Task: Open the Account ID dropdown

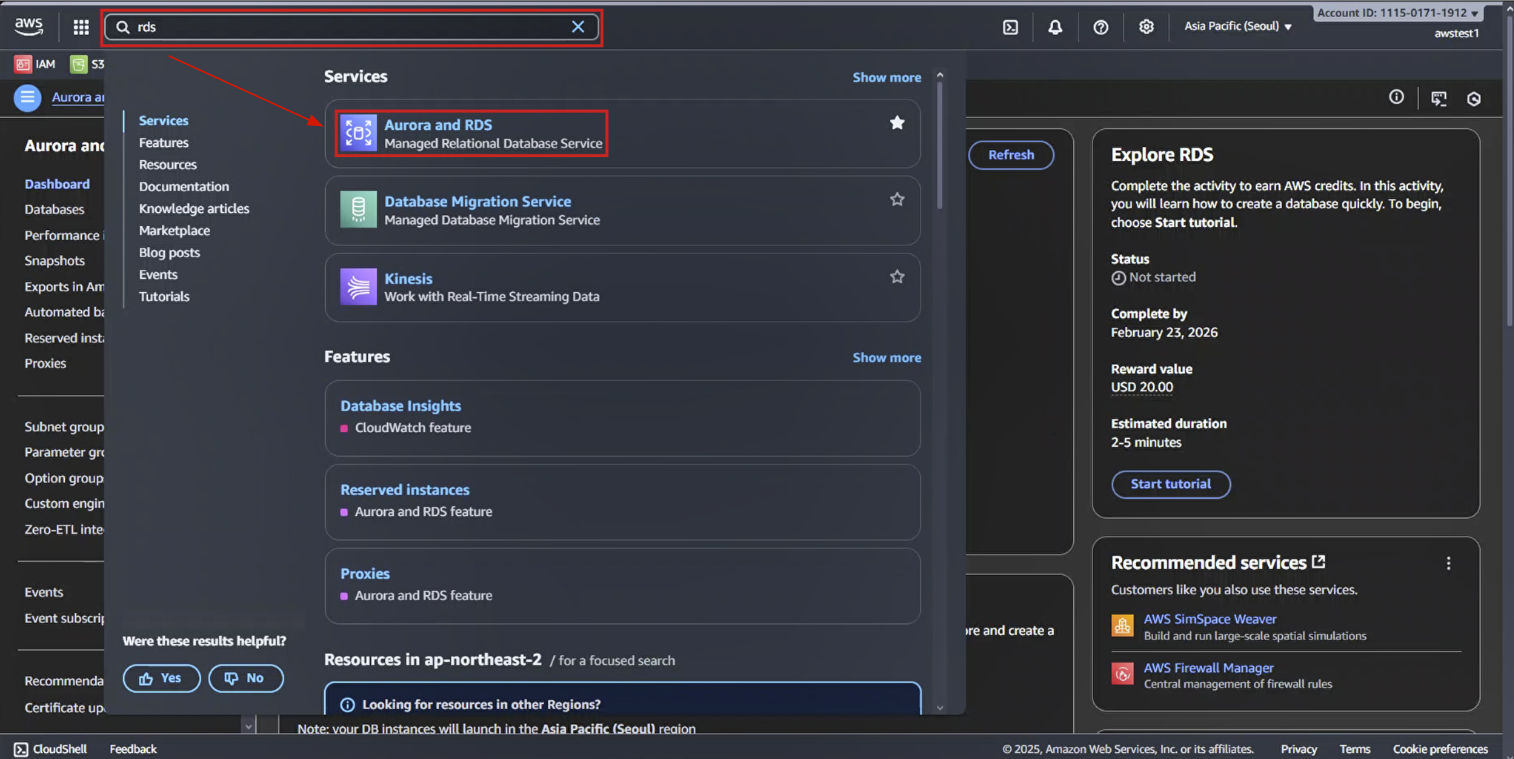Action: coord(1397,13)
